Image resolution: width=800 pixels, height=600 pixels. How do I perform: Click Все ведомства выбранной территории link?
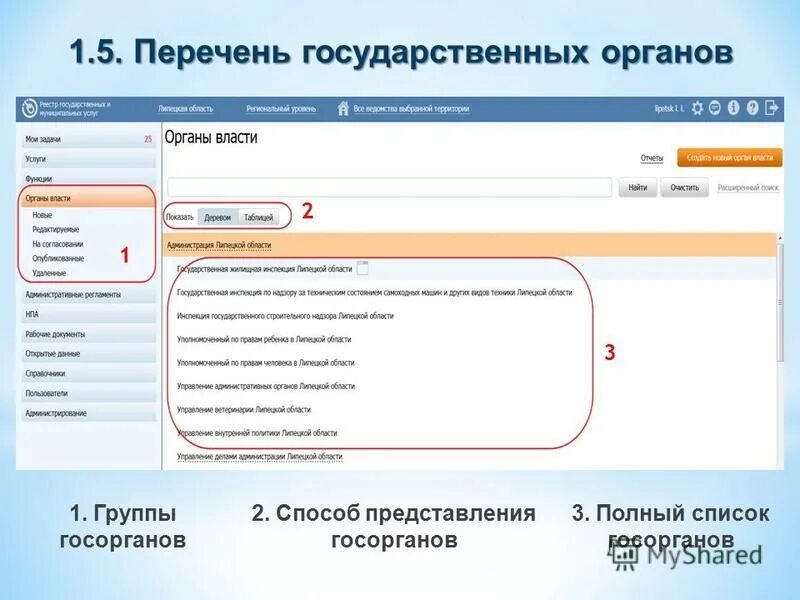click(411, 109)
